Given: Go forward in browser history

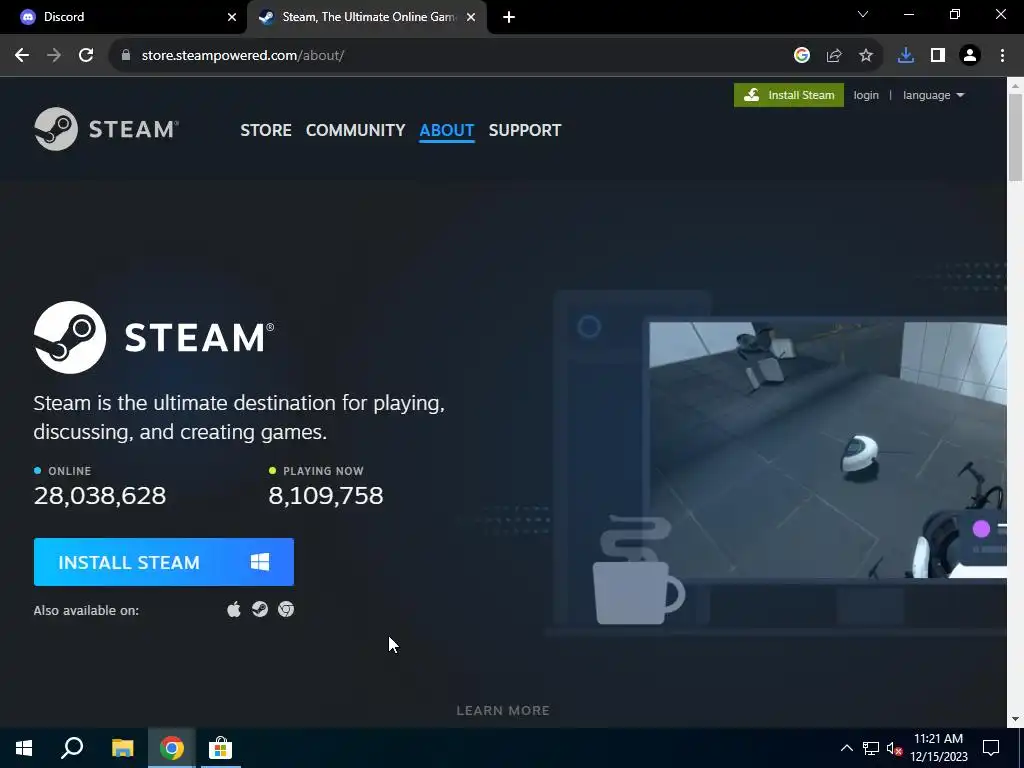Looking at the screenshot, I should click(54, 56).
